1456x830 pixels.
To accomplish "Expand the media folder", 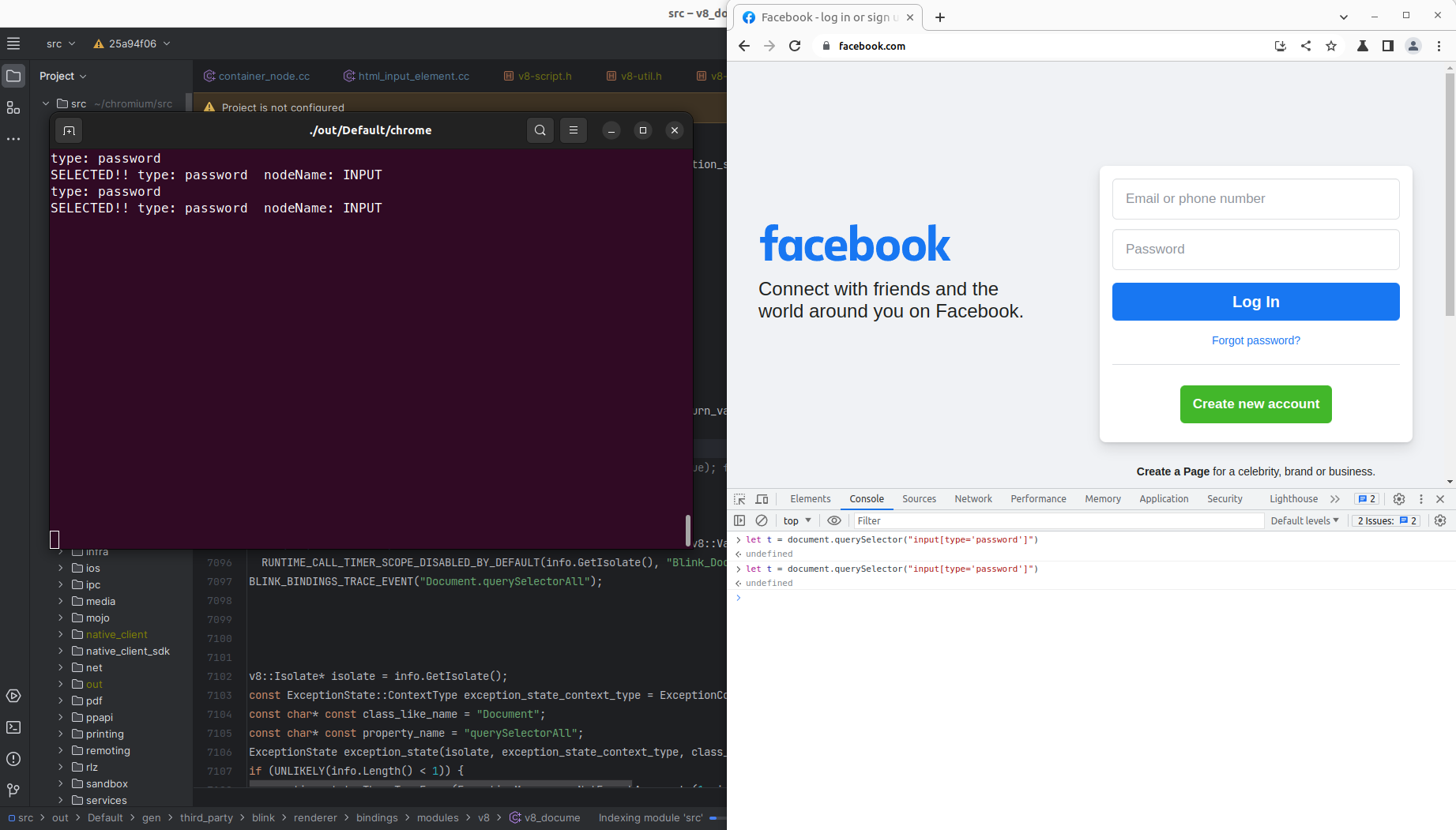I will (60, 601).
